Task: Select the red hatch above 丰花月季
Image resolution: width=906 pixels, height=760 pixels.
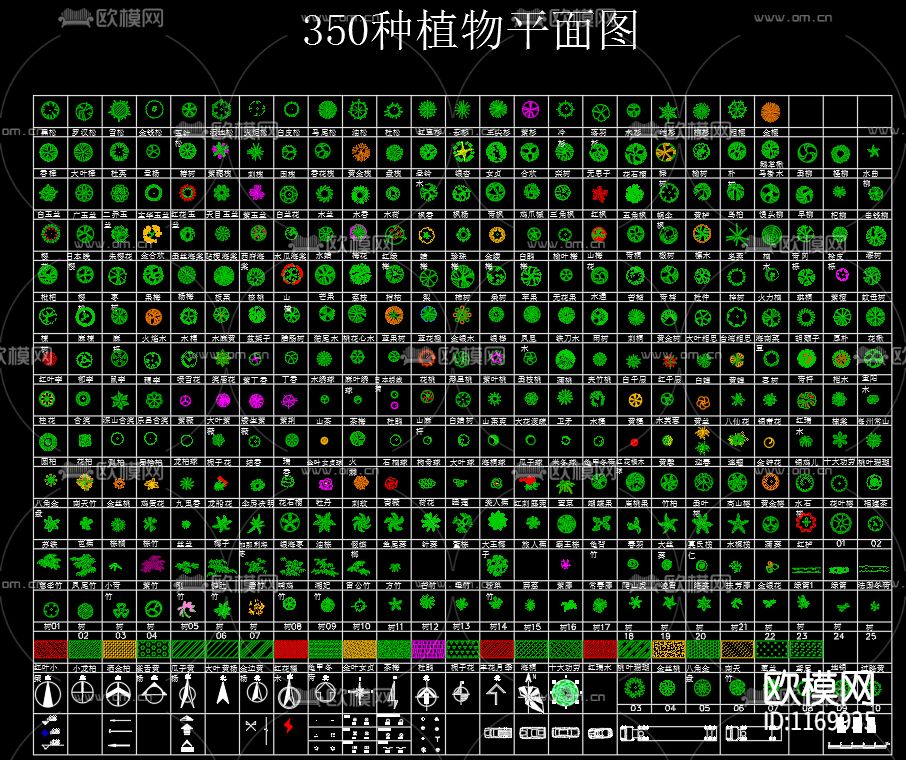Action: [497, 650]
